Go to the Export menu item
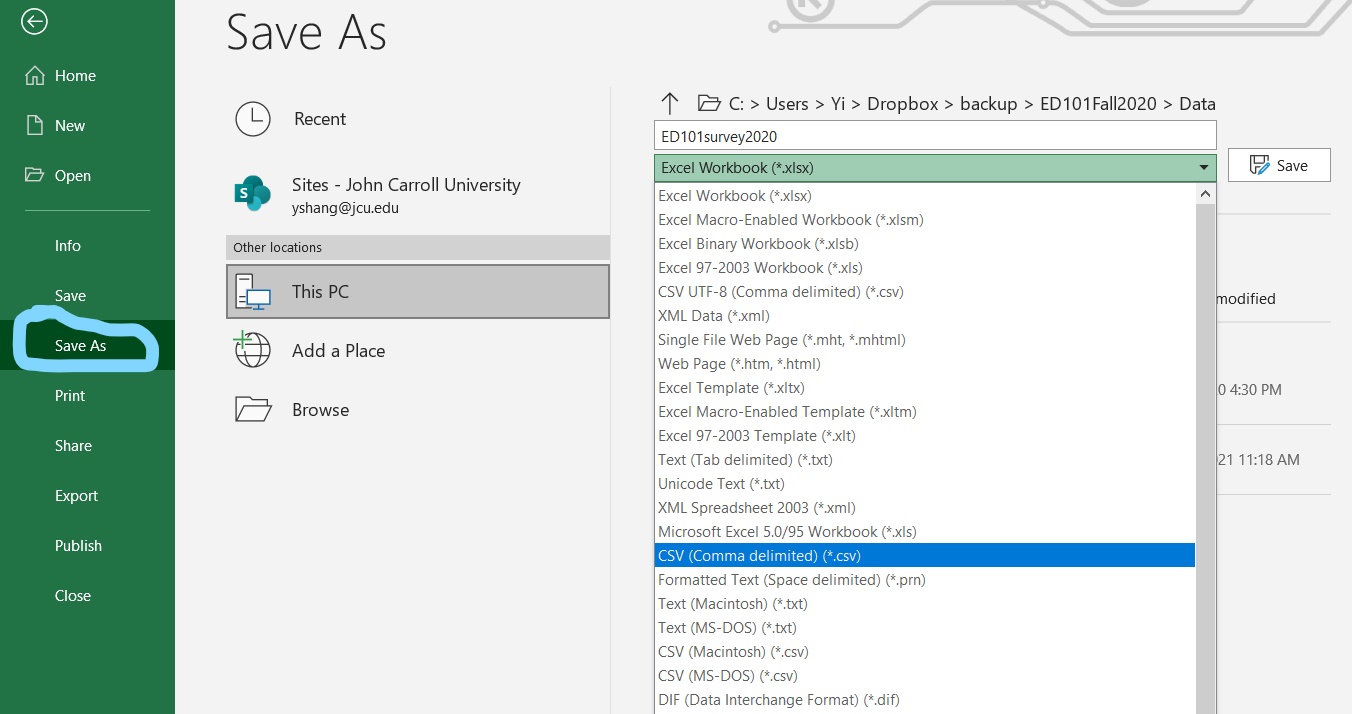 point(76,496)
